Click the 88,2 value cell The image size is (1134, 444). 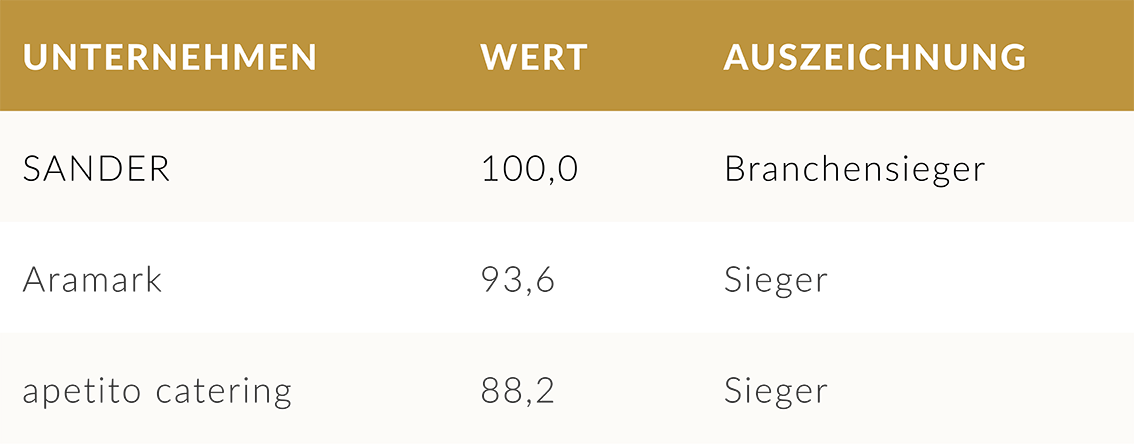(x=518, y=390)
